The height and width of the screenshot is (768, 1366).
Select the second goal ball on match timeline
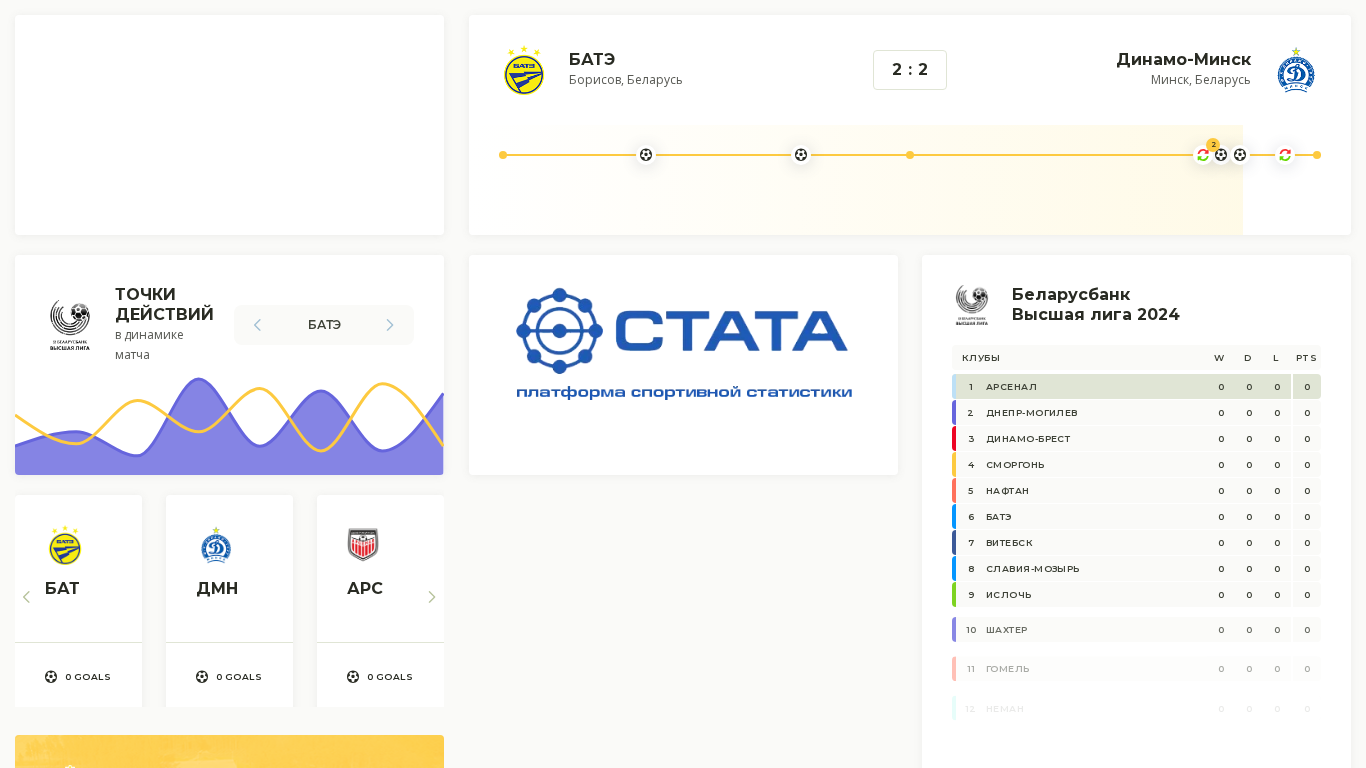click(801, 155)
